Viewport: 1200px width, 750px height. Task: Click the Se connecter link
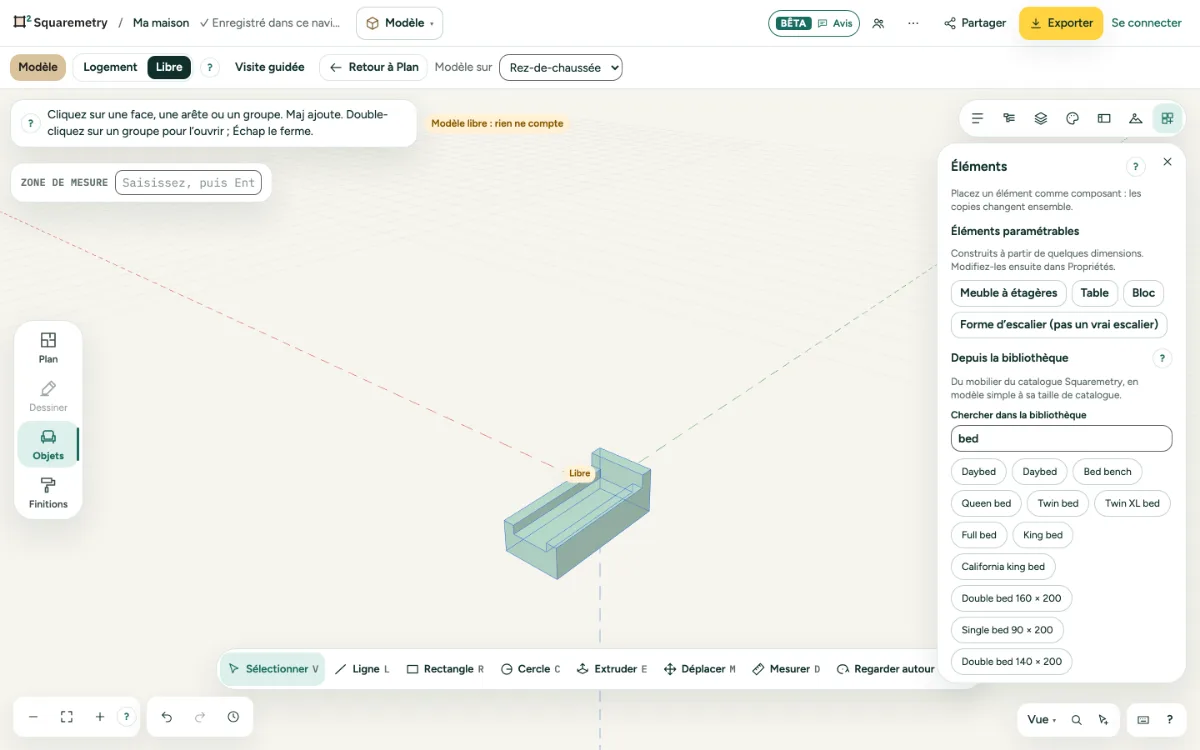tap(1146, 23)
